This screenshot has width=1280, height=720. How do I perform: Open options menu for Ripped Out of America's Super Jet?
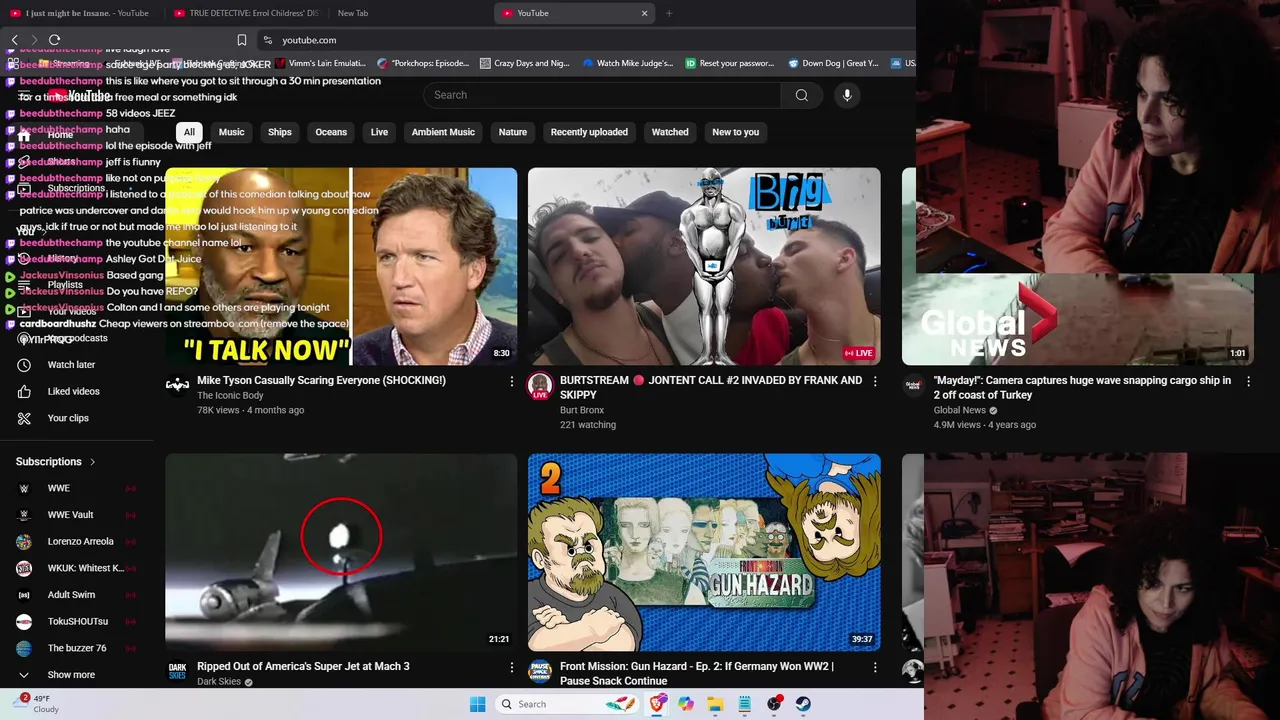511,667
